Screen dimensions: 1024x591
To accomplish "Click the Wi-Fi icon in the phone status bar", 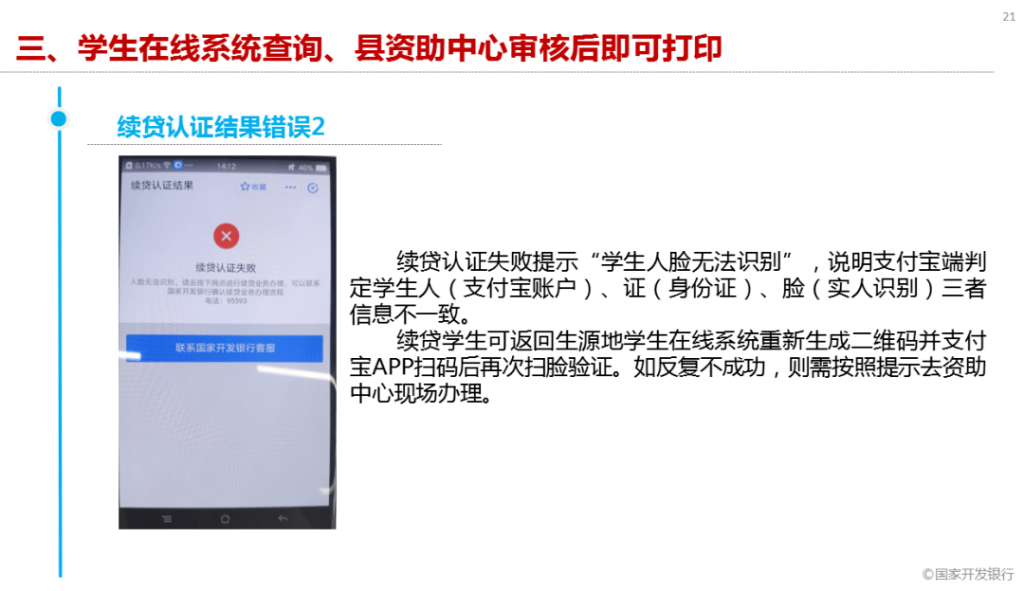I will coord(167,165).
